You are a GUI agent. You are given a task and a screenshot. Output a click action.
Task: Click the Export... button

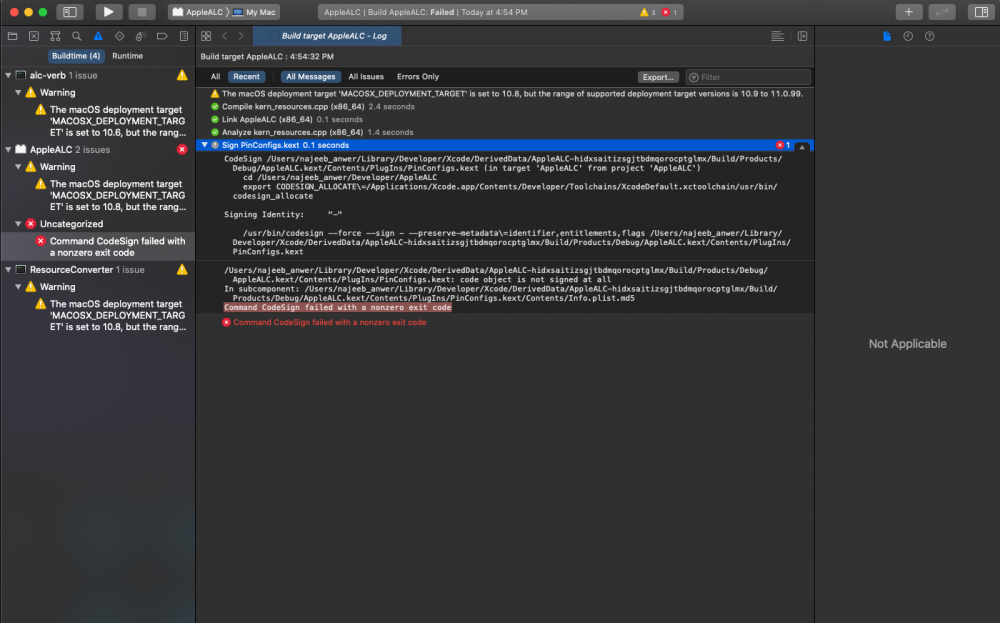click(658, 77)
